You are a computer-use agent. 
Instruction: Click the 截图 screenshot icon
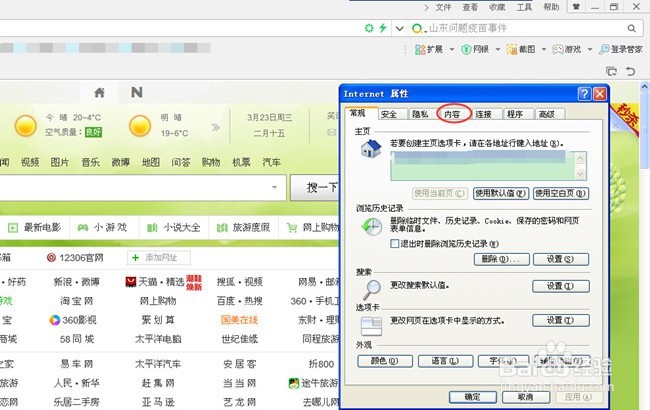click(x=512, y=50)
